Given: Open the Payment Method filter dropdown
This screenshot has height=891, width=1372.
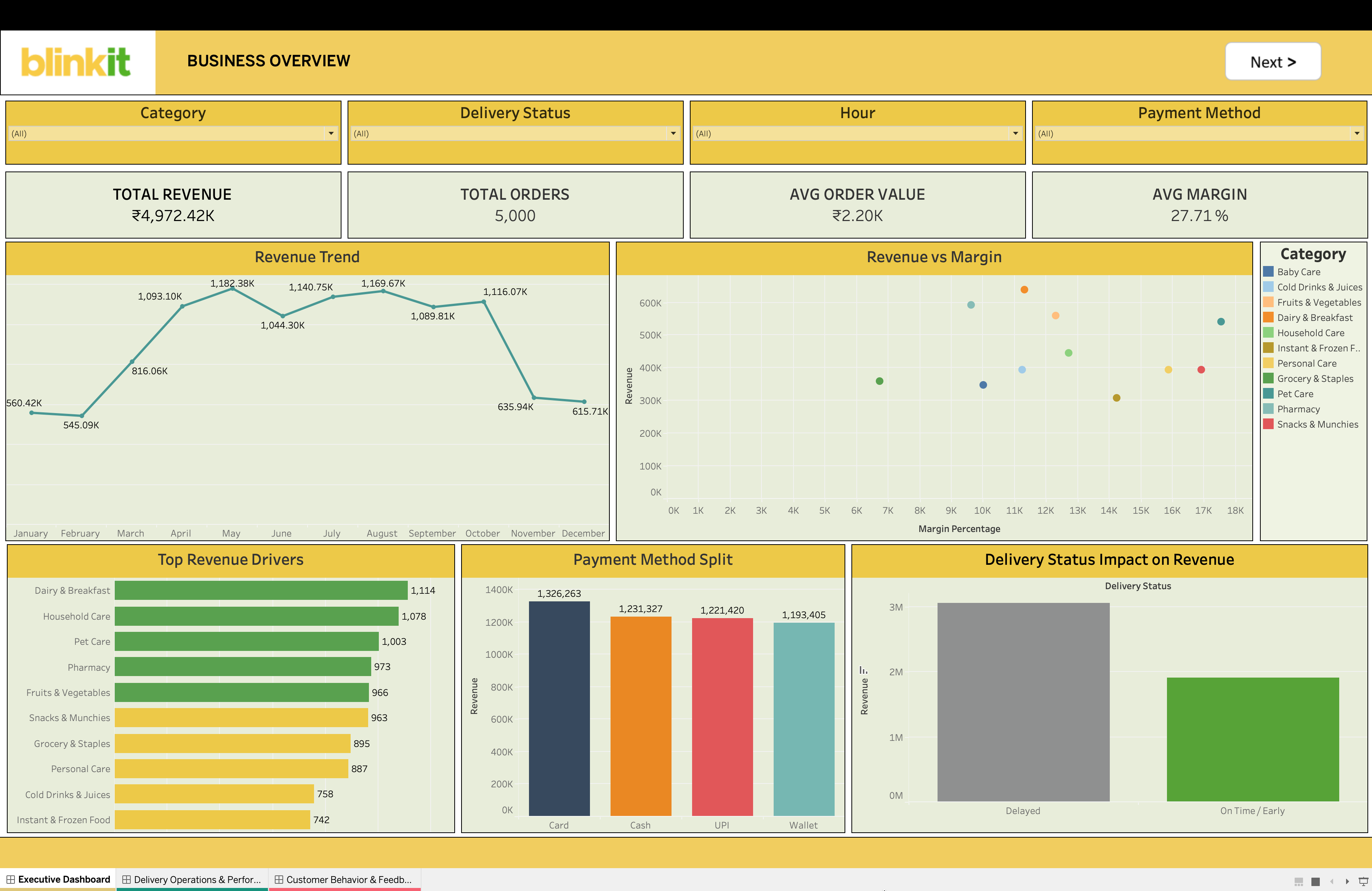Looking at the screenshot, I should point(1200,133).
